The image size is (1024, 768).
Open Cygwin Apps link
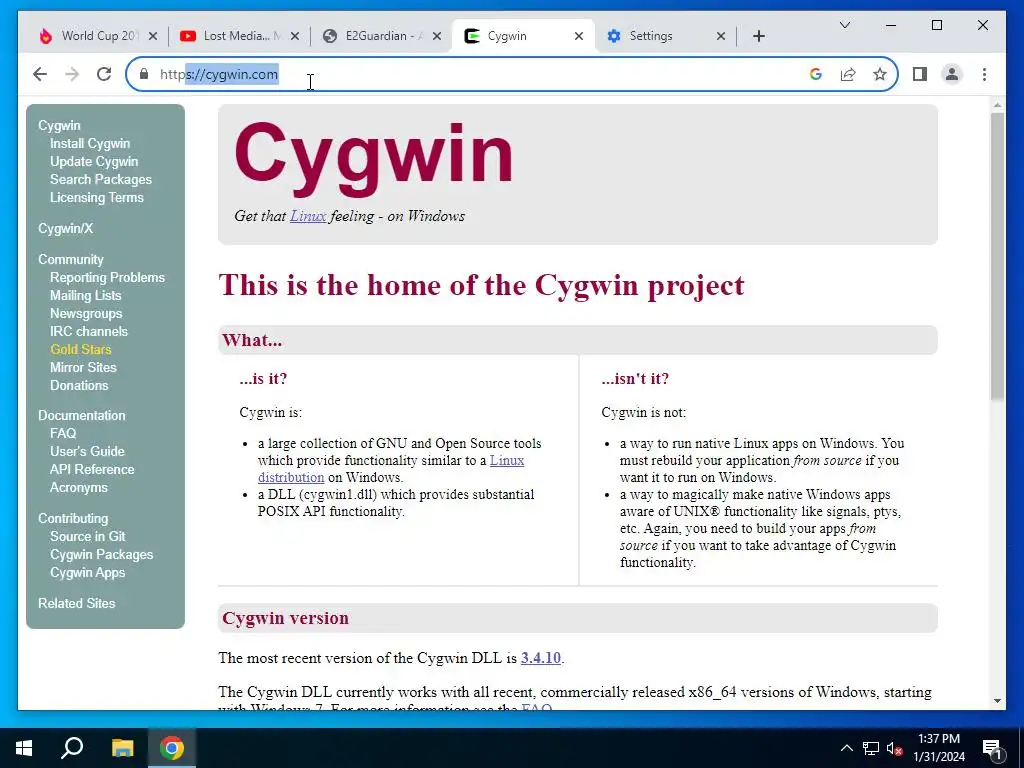tap(88, 573)
